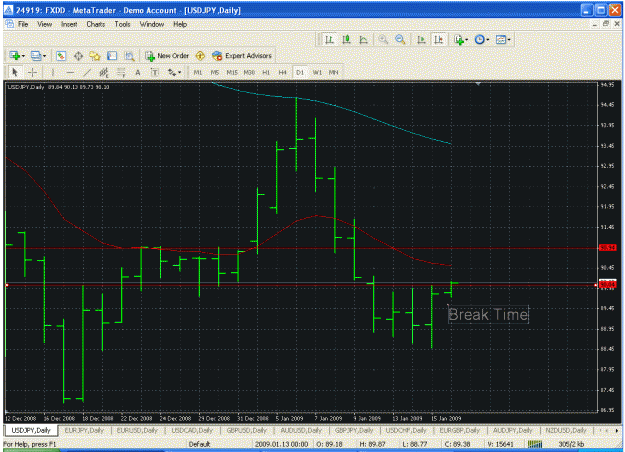Switch to EURJPY,Daily chart tab

coord(84,430)
